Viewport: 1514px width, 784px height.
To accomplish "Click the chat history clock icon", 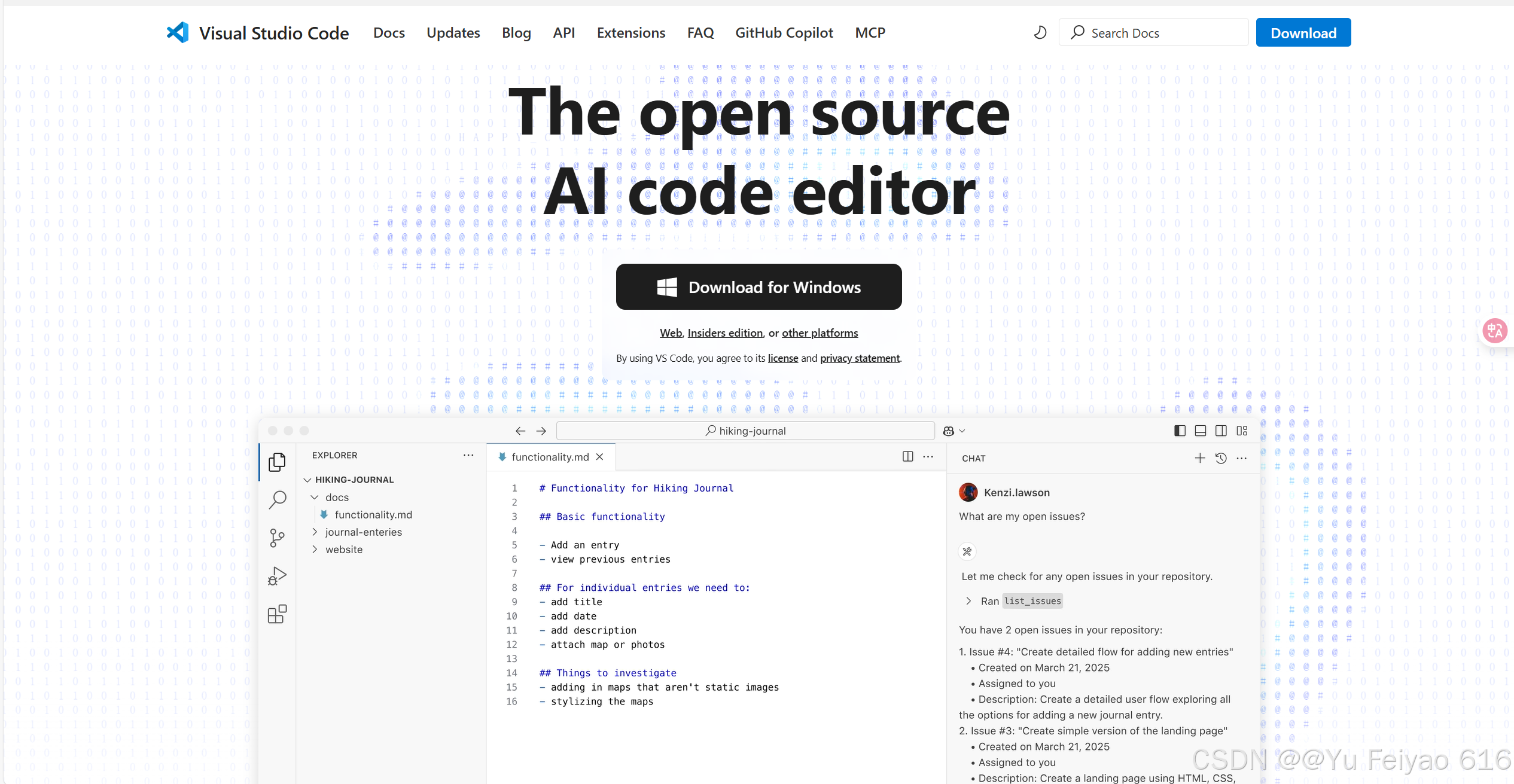I will coord(1221,458).
